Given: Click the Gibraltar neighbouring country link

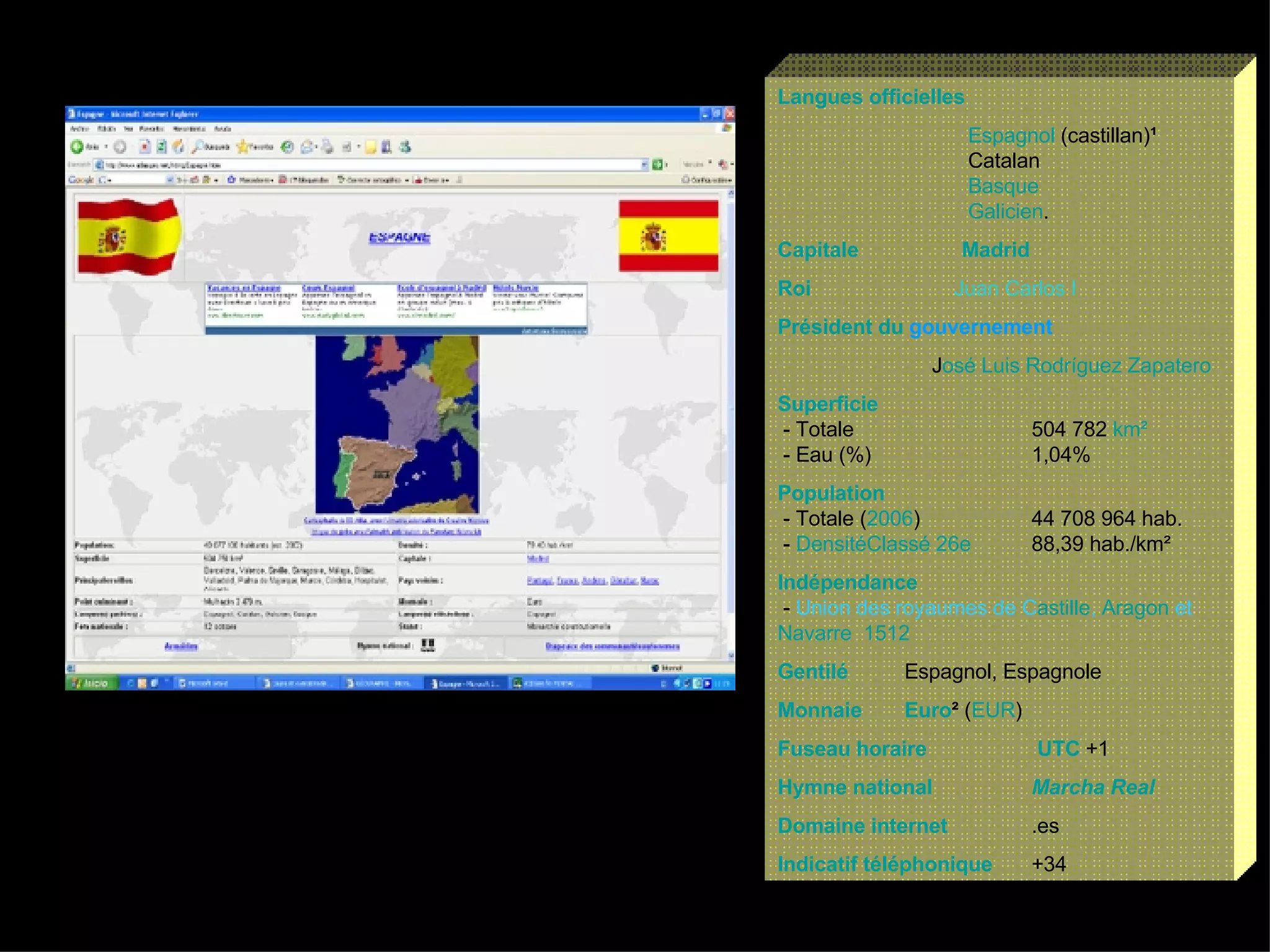Looking at the screenshot, I should (623, 580).
